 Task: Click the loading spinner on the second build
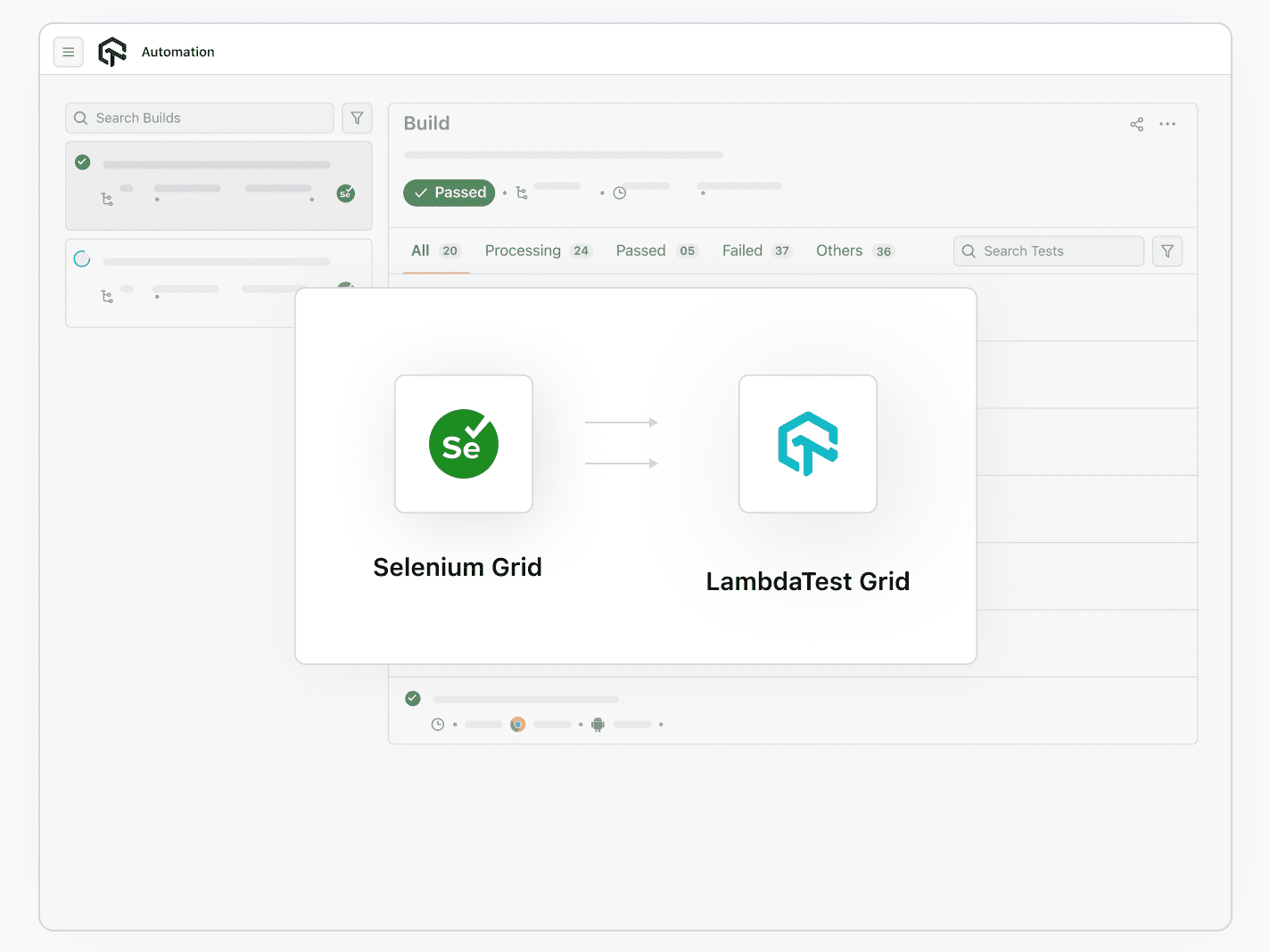point(82,259)
